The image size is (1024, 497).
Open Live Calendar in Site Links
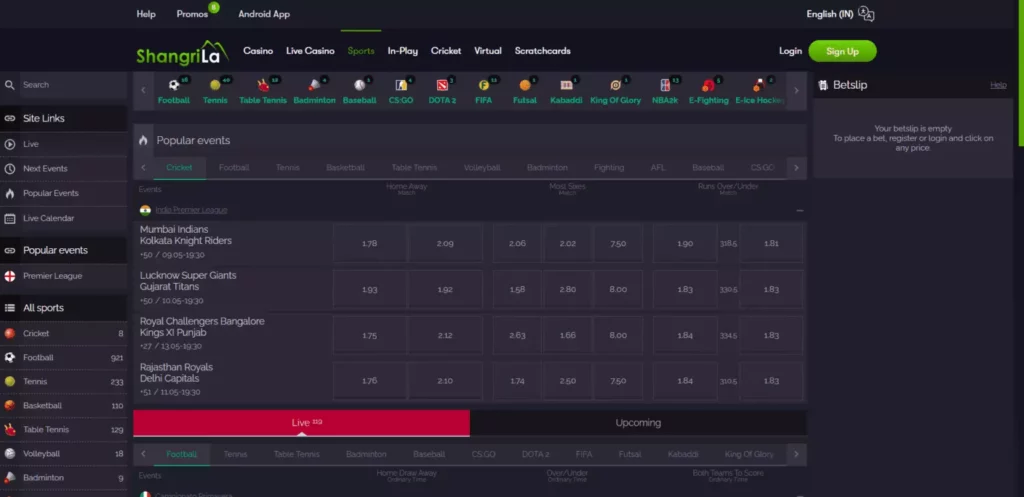click(48, 218)
